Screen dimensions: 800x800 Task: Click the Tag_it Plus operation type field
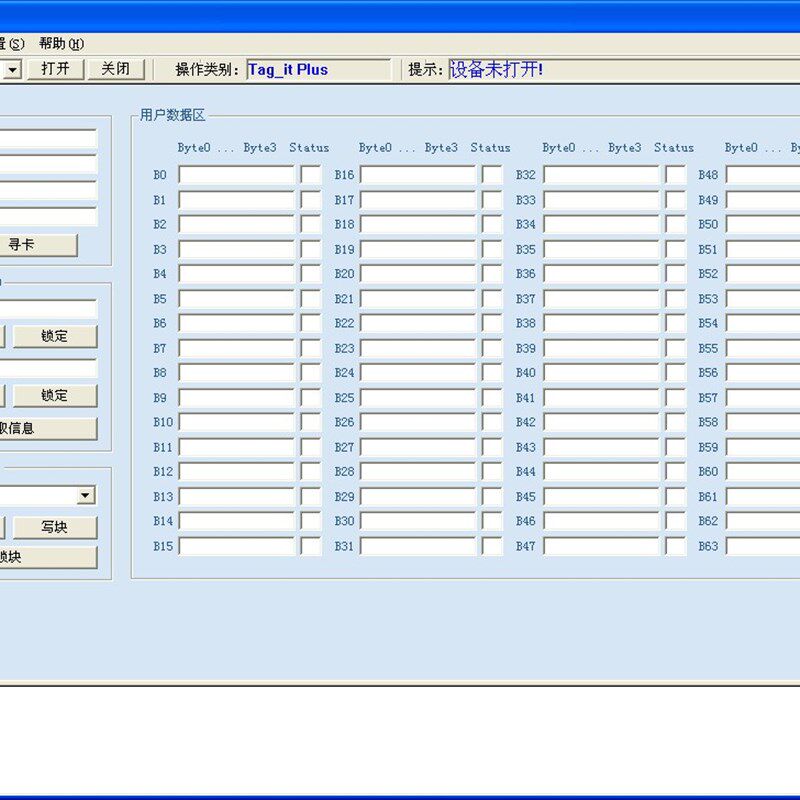319,69
